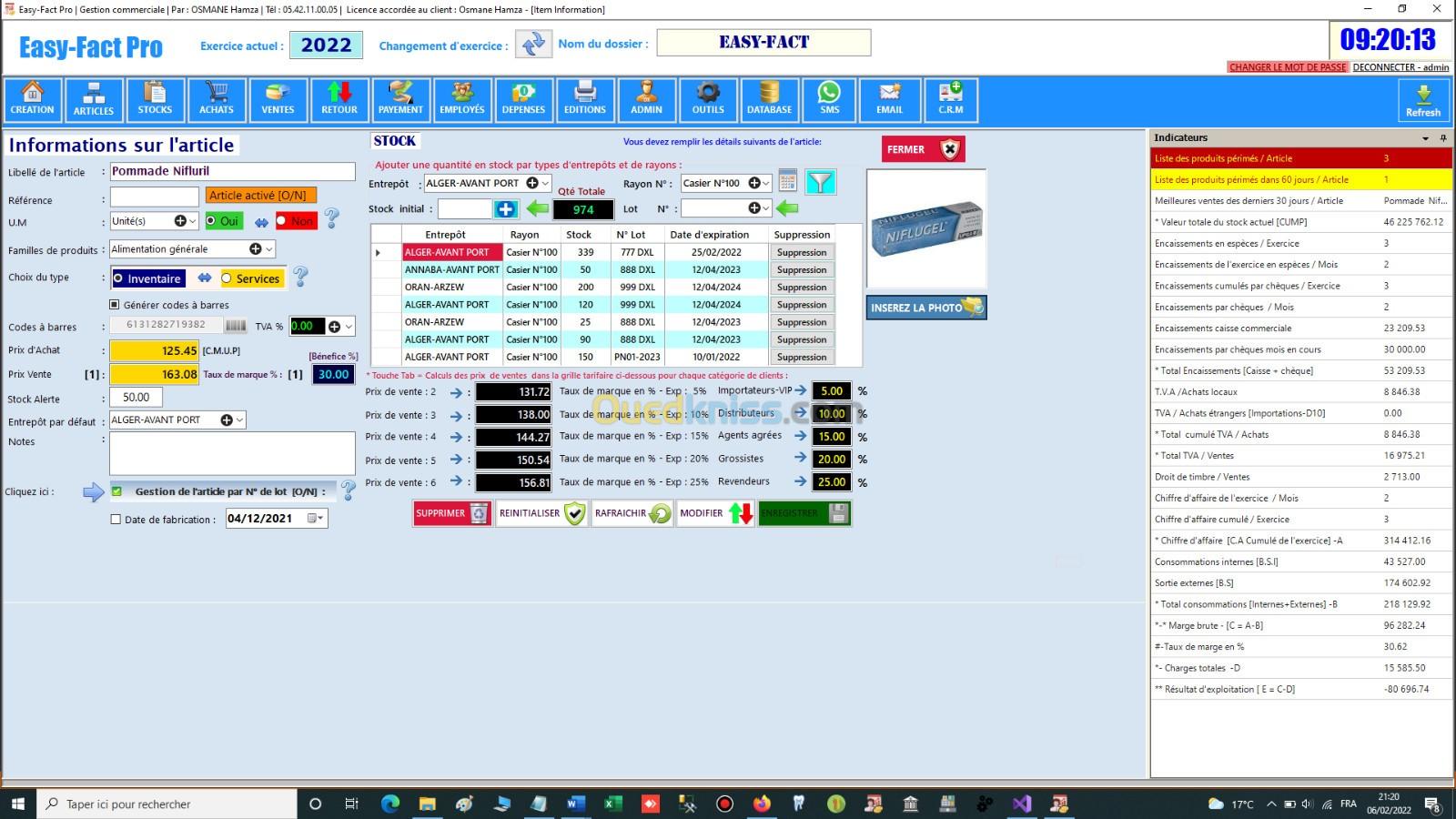Click the green Refresh download icon

pyautogui.click(x=1422, y=100)
